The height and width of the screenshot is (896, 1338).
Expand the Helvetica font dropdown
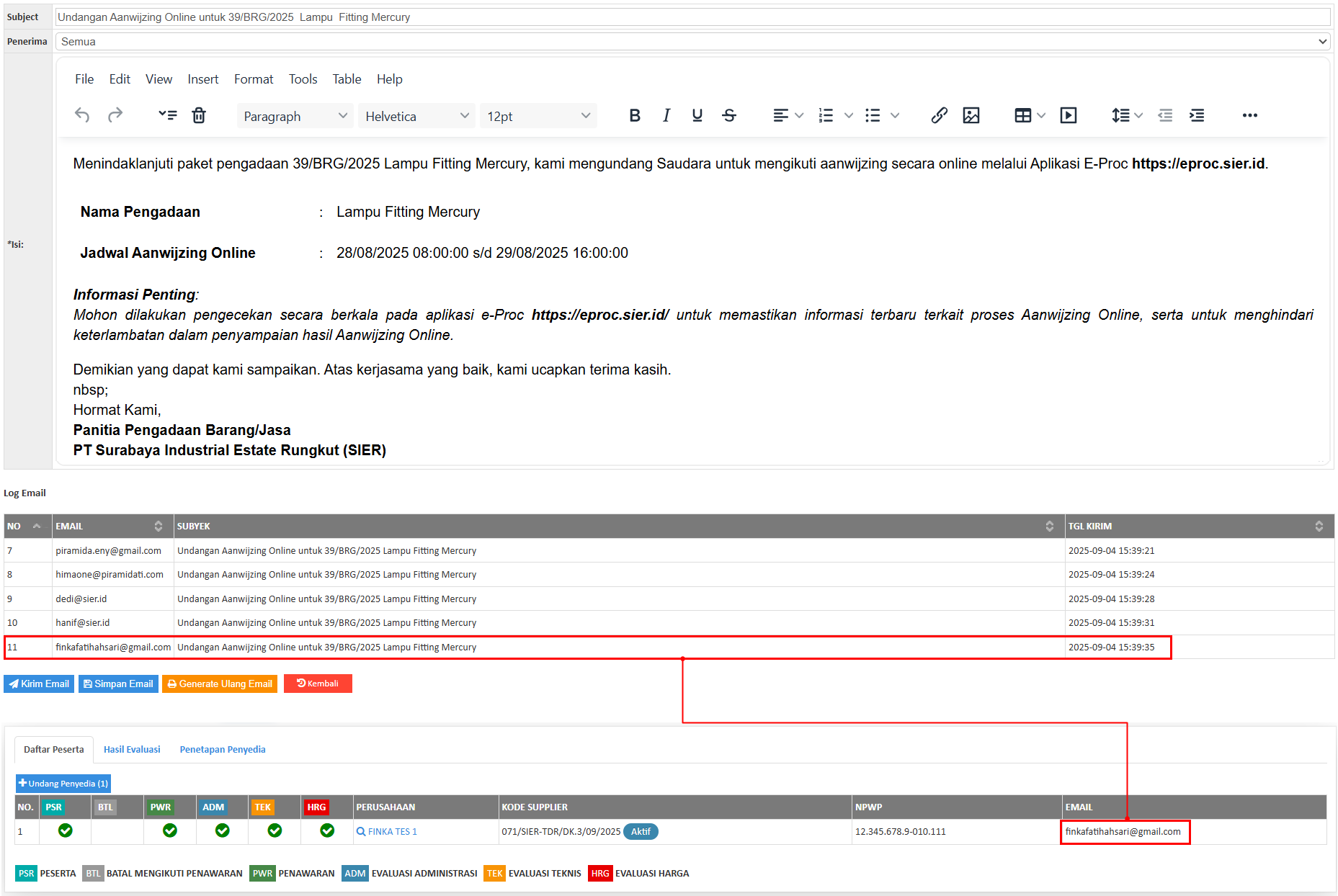[416, 116]
